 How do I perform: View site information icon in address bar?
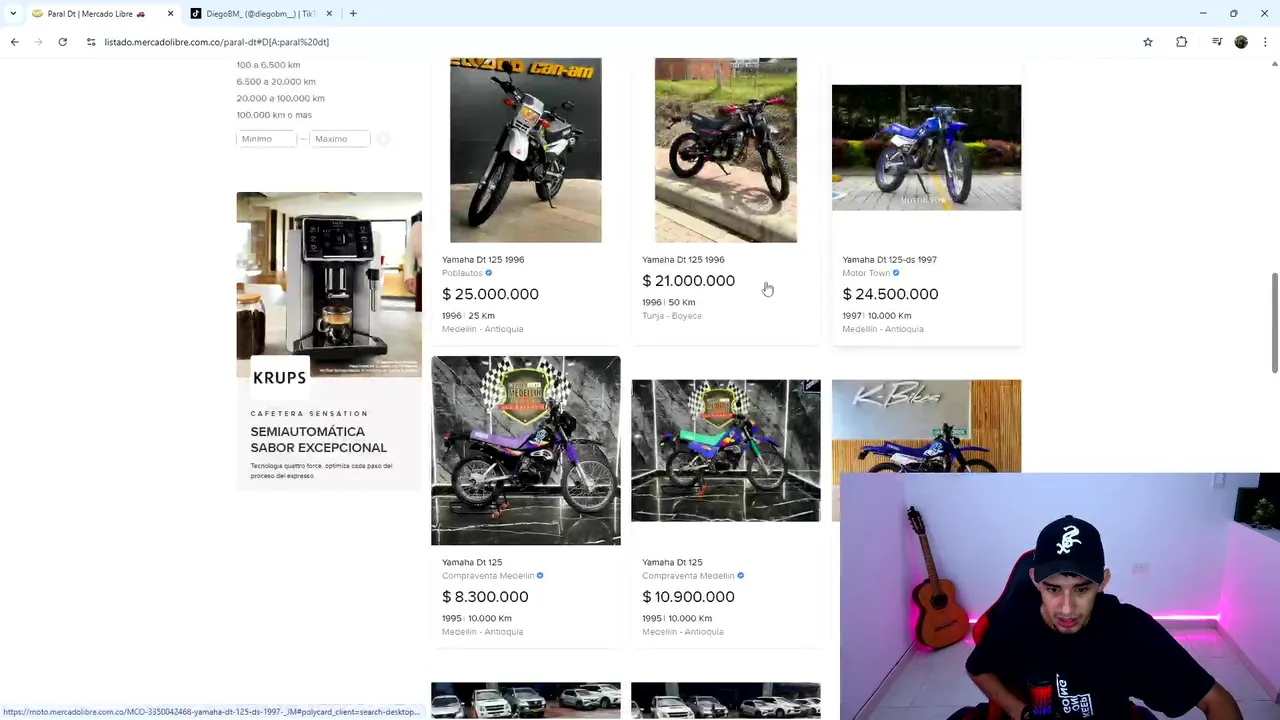[x=91, y=42]
